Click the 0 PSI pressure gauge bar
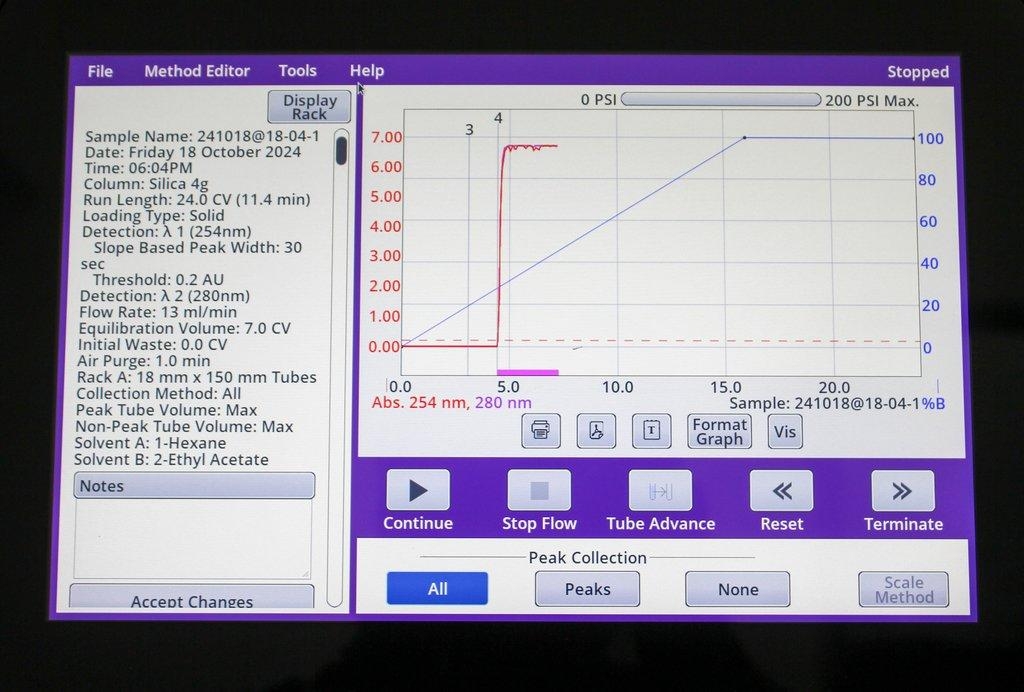Image resolution: width=1024 pixels, height=692 pixels. coord(720,99)
